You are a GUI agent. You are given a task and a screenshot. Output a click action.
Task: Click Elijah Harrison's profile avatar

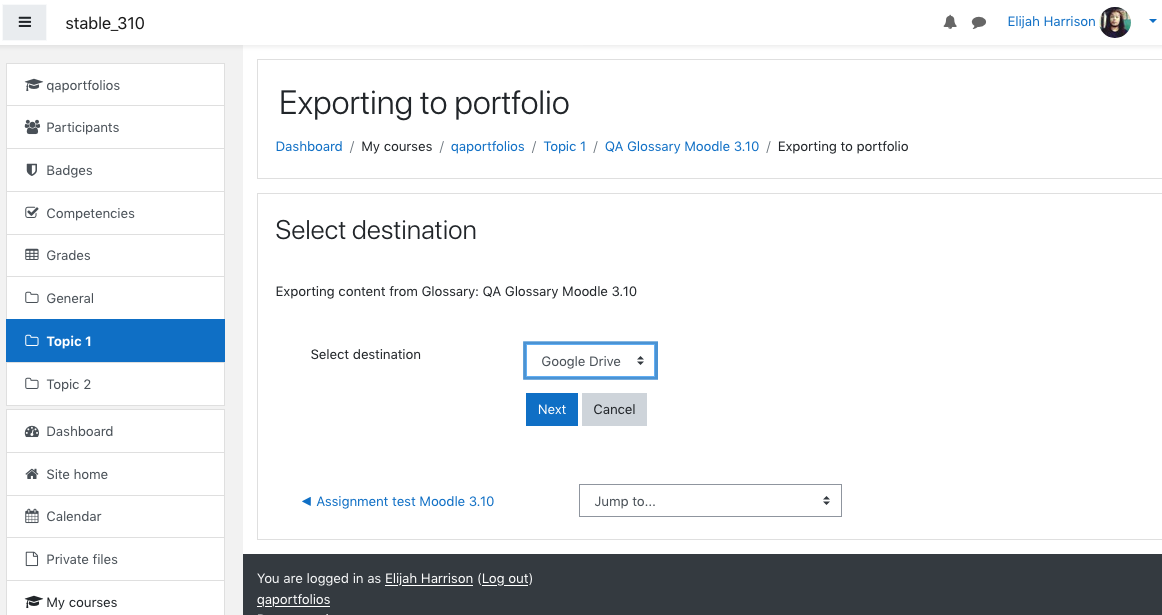(1115, 22)
